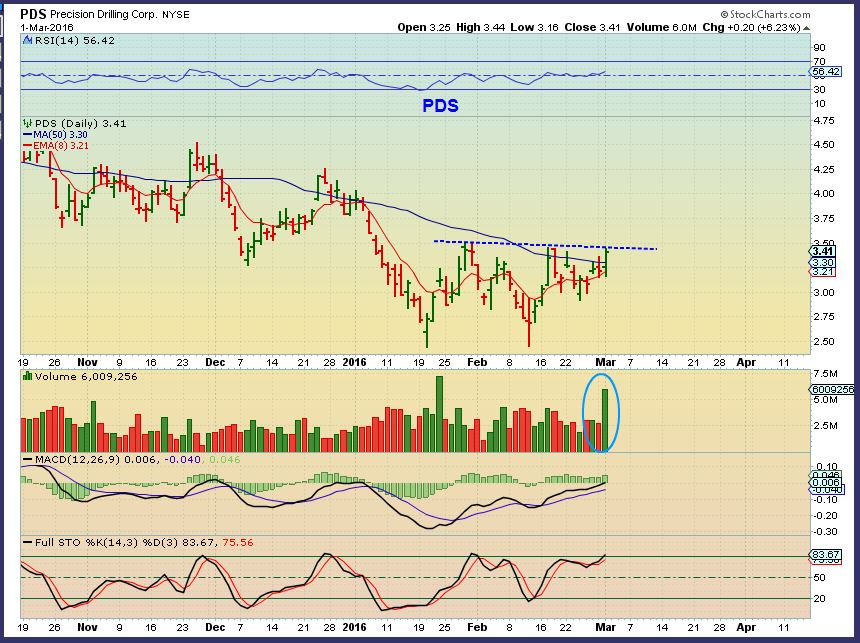Screen dimensions: 860x643
Task: Click the tallest green volume bar in late January
Action: [x=439, y=414]
